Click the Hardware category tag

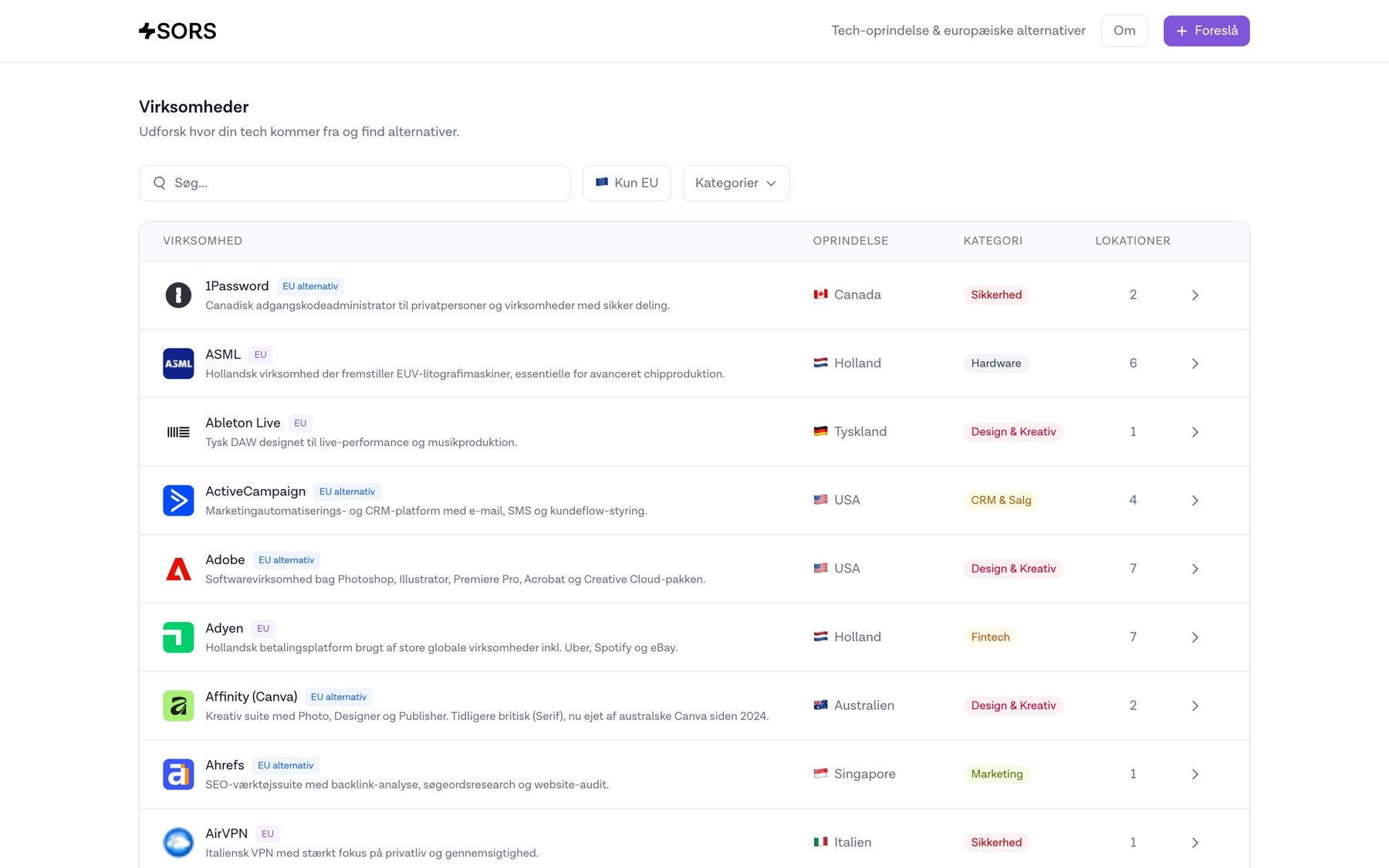click(996, 363)
